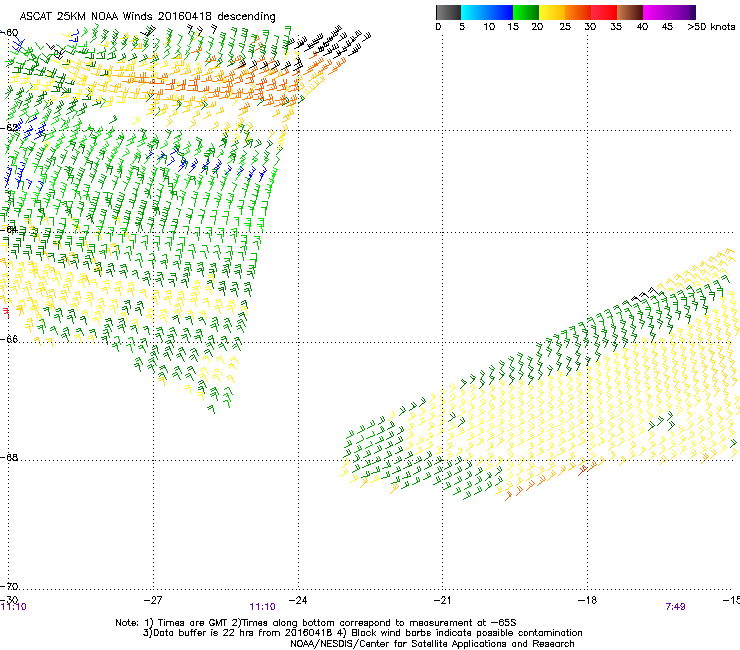Click the -68 latitude axis label
This screenshot has height=650, width=740.
[x=9, y=457]
